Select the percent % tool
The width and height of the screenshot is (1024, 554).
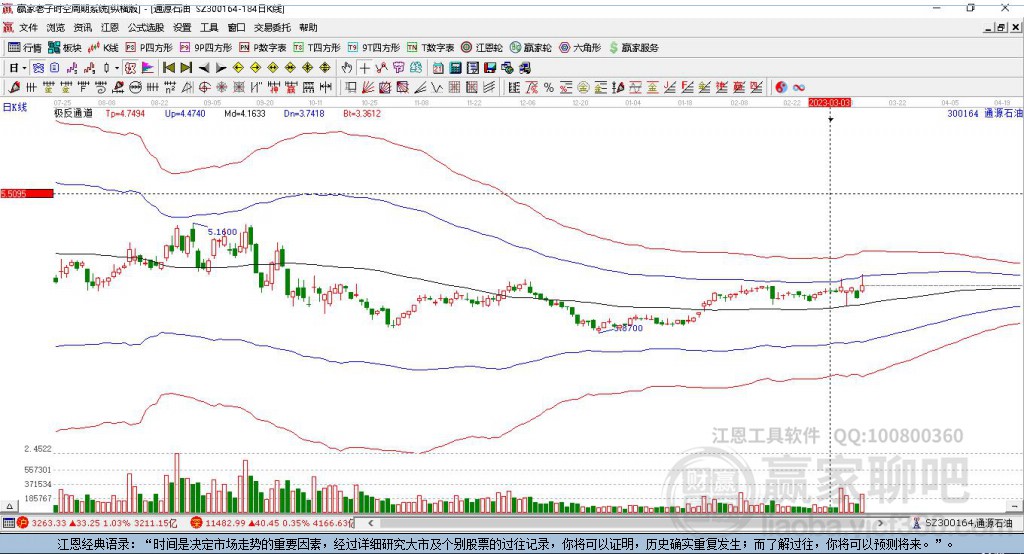tap(549, 88)
